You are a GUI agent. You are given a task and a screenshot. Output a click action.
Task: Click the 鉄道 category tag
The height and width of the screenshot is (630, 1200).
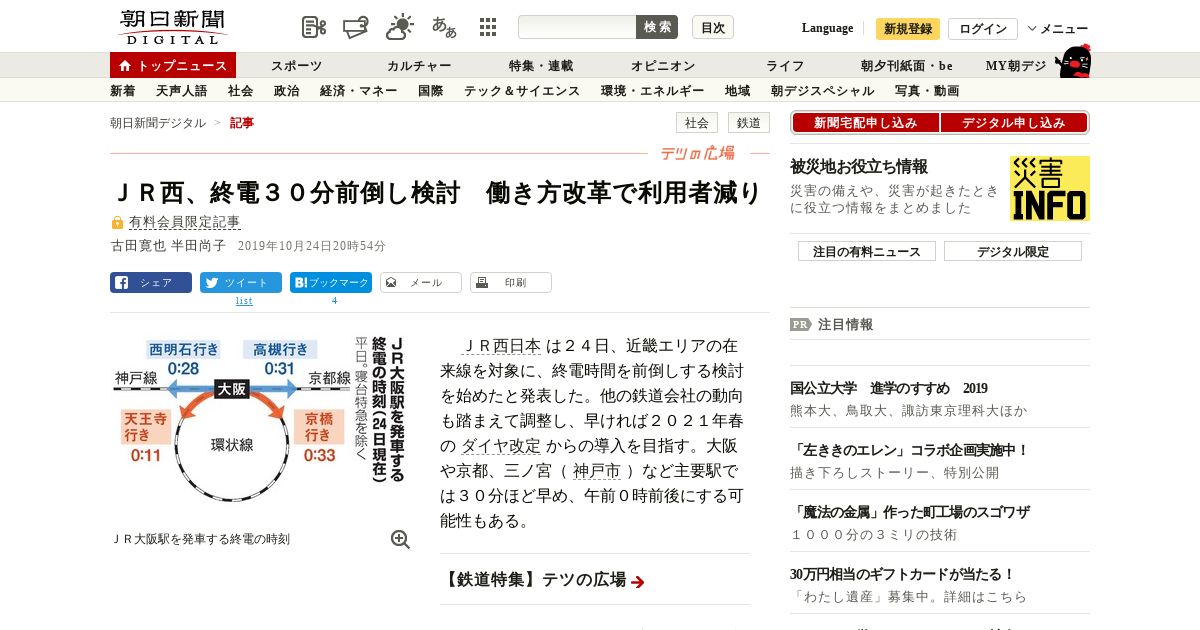click(x=748, y=122)
